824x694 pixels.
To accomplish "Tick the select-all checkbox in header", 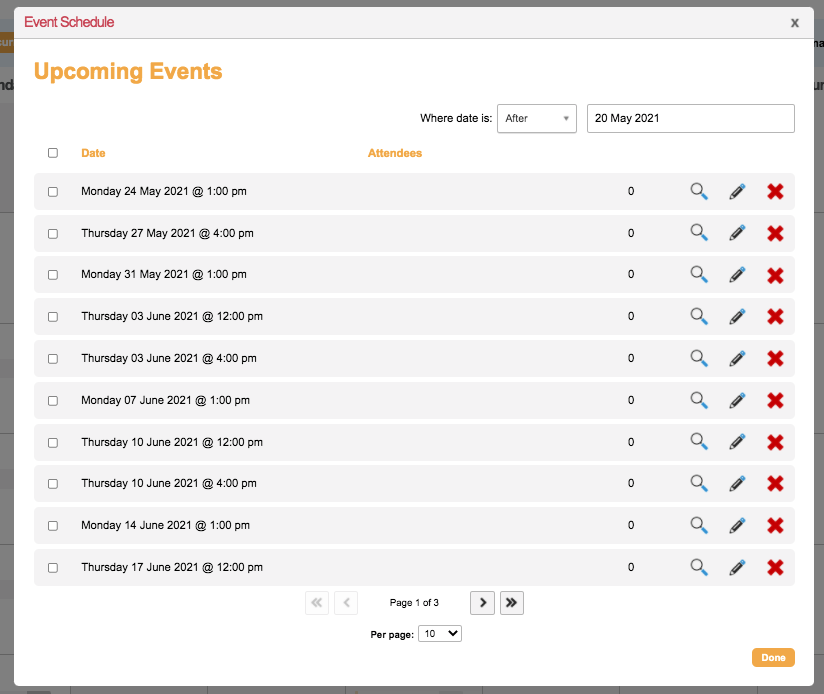I will point(53,153).
